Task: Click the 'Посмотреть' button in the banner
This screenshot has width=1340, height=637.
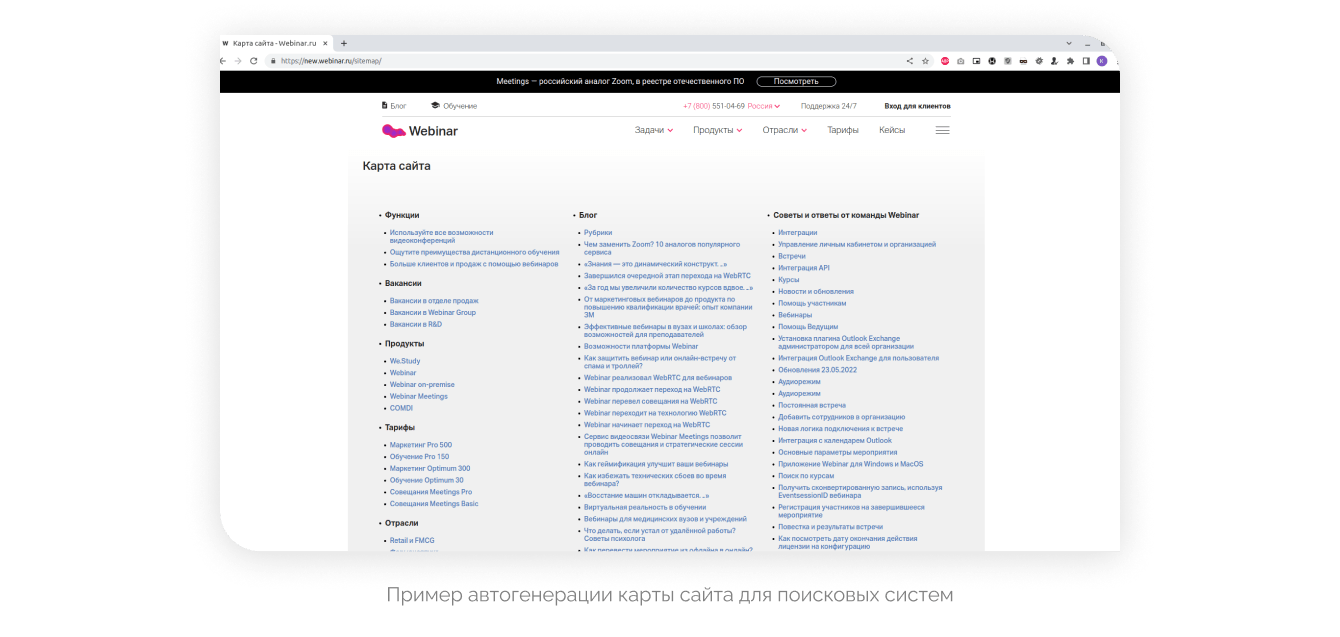Action: point(796,81)
